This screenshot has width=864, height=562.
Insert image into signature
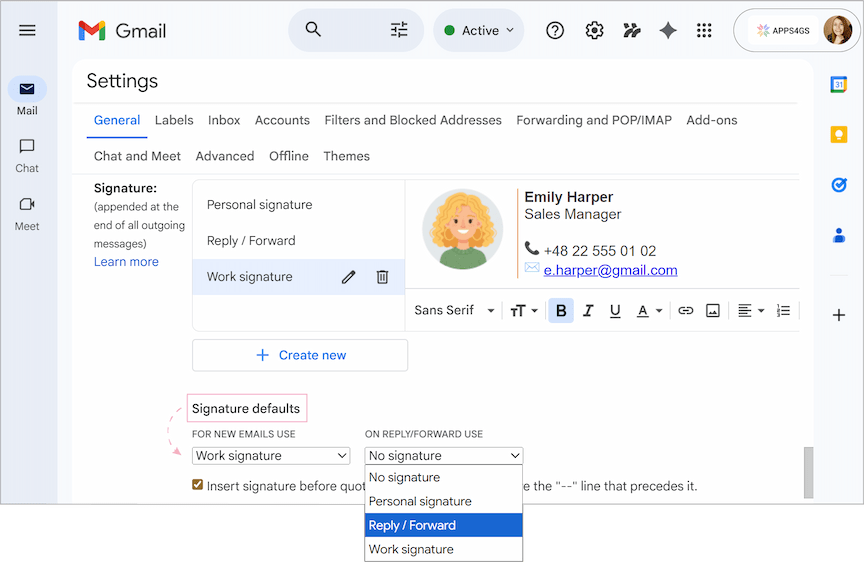(x=713, y=311)
